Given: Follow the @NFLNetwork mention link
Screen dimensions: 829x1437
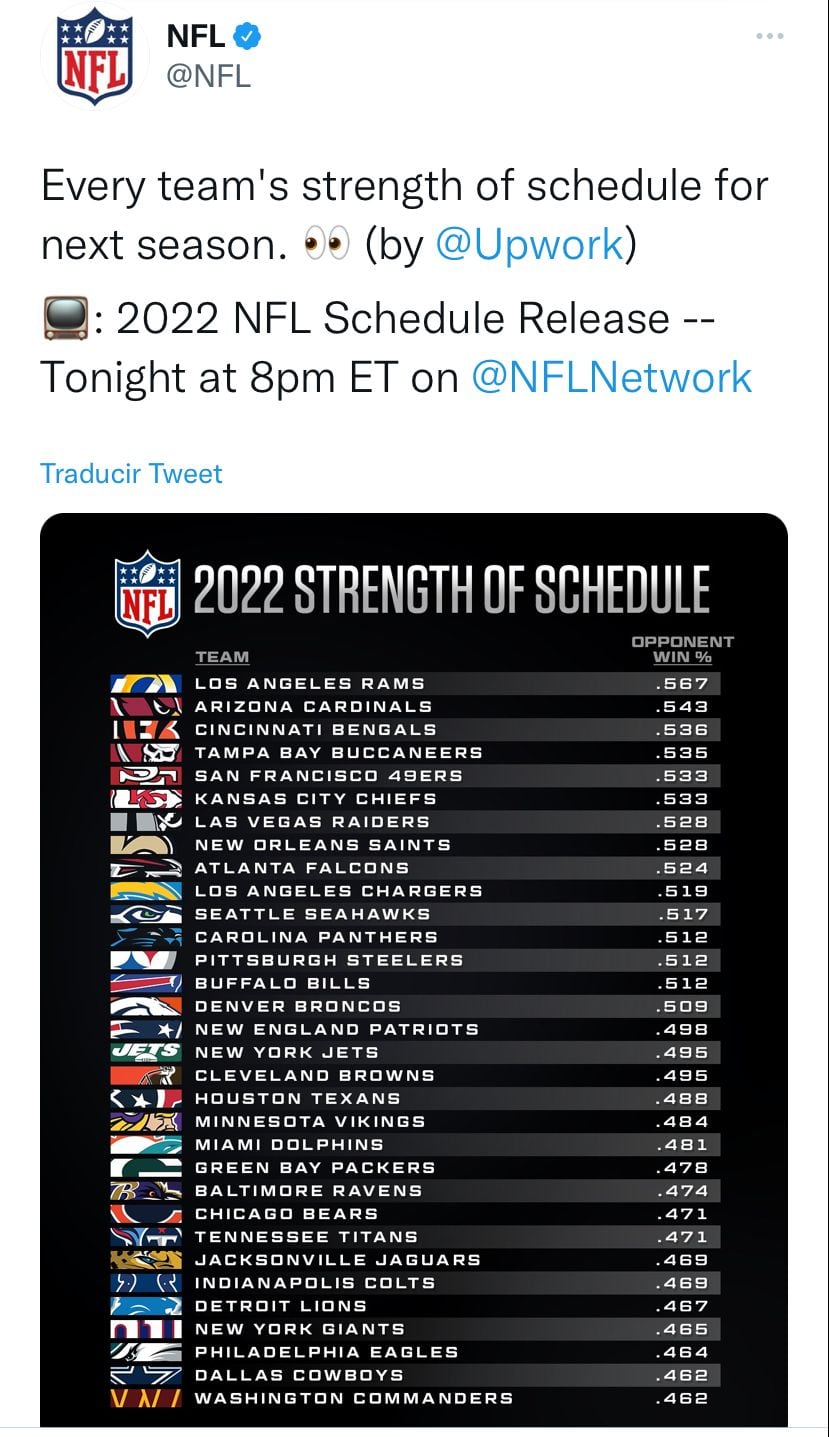Looking at the screenshot, I should pyautogui.click(x=613, y=377).
